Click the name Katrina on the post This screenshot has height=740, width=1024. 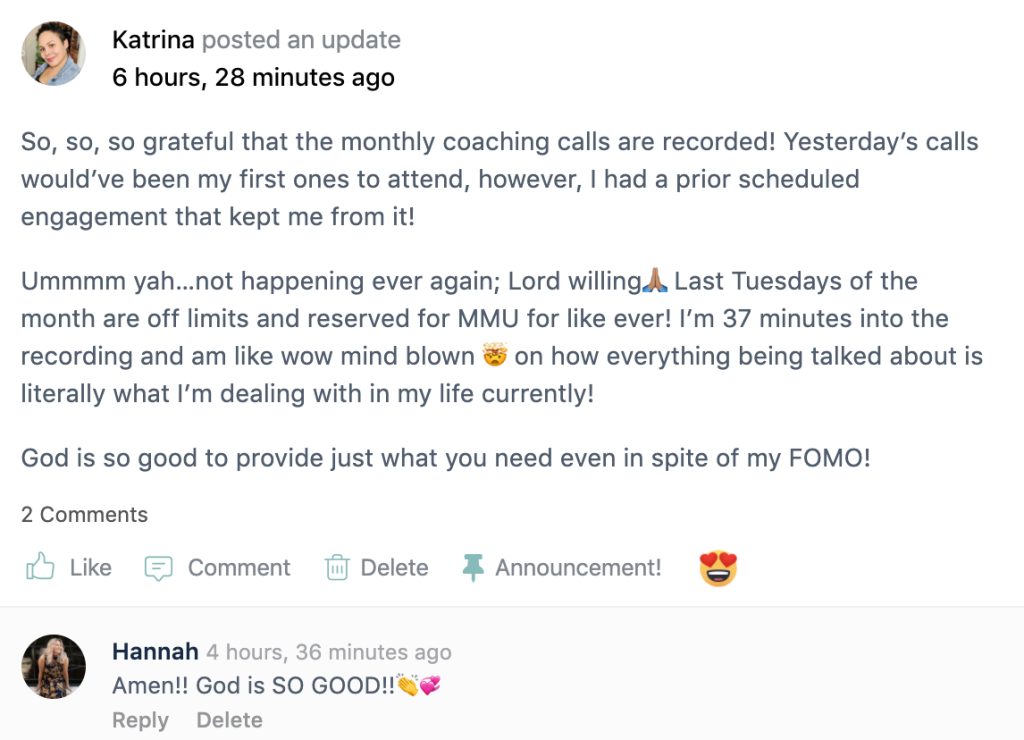[154, 41]
